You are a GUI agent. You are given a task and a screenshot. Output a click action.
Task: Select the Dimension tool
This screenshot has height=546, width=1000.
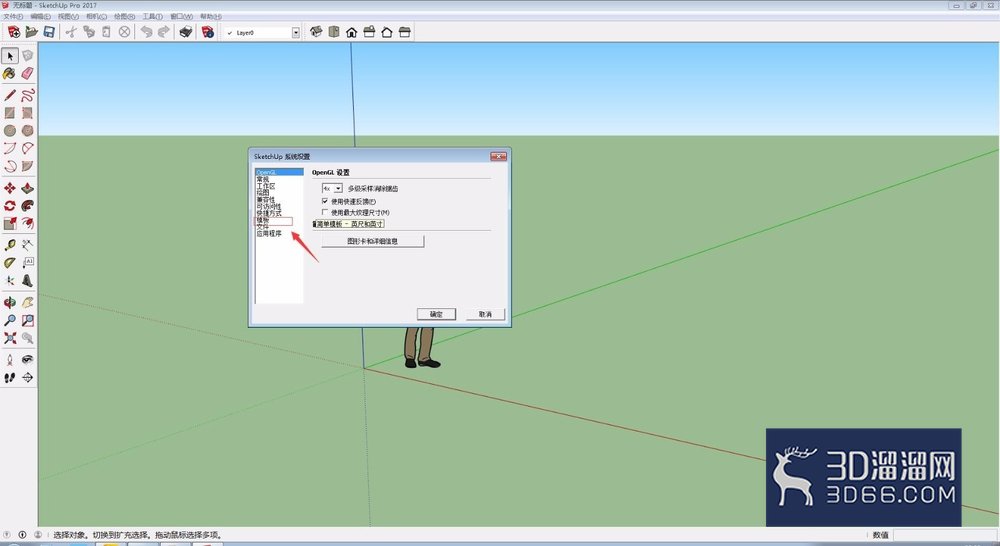[27, 245]
